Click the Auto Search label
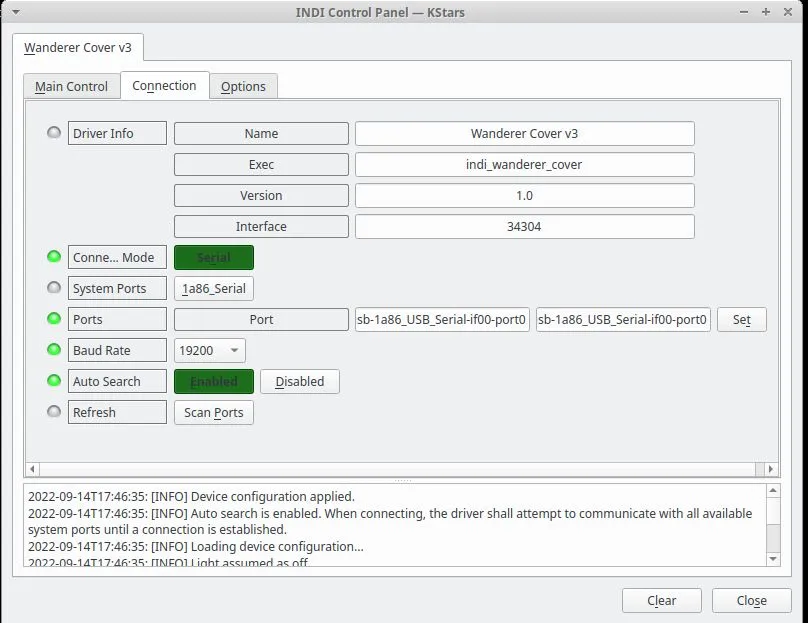The height and width of the screenshot is (623, 808). (117, 381)
